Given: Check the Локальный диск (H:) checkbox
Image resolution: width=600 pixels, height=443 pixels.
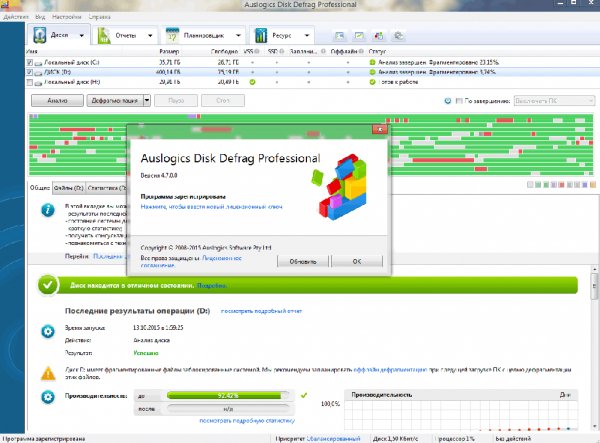Looking at the screenshot, I should tap(30, 82).
